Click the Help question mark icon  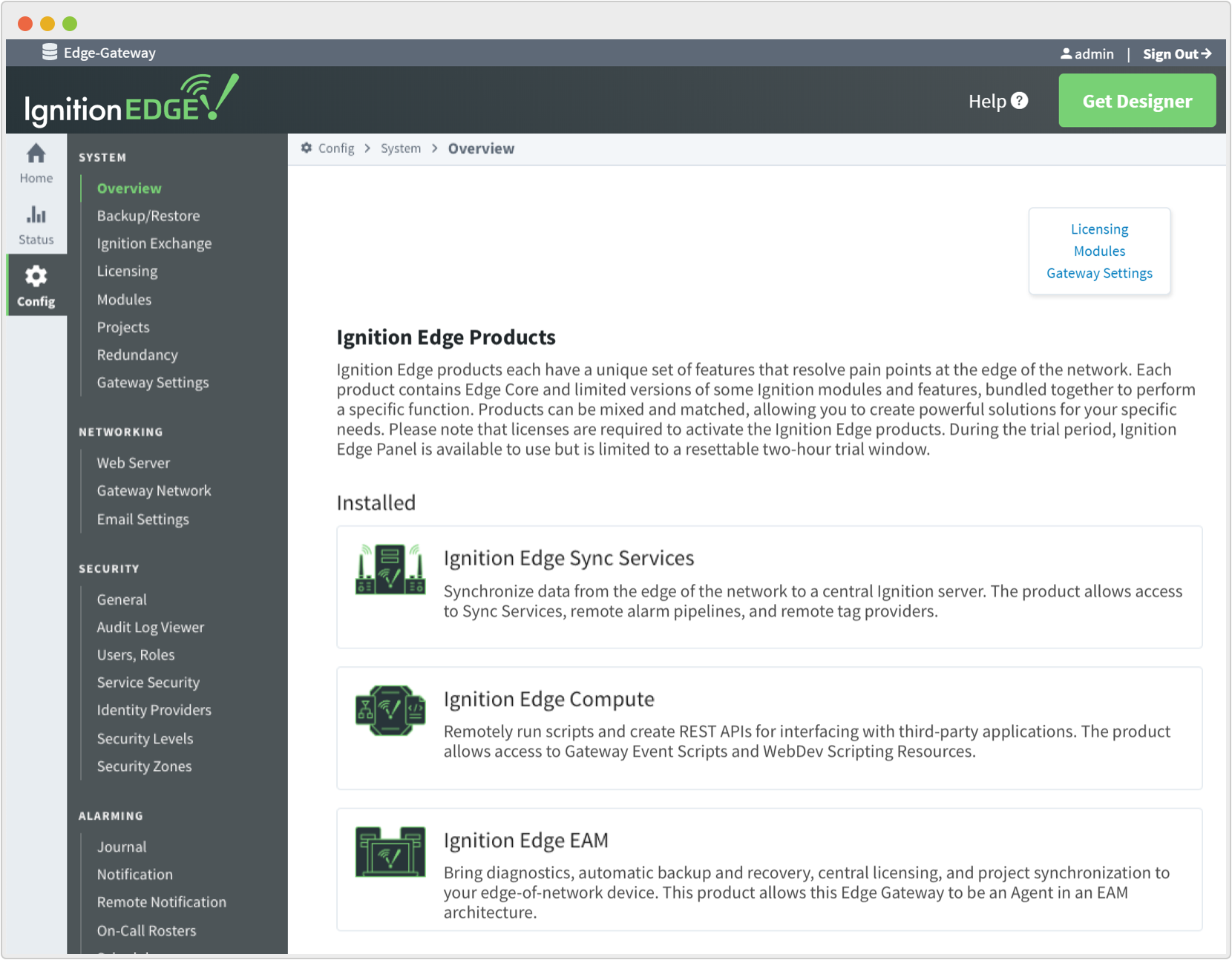[1020, 101]
